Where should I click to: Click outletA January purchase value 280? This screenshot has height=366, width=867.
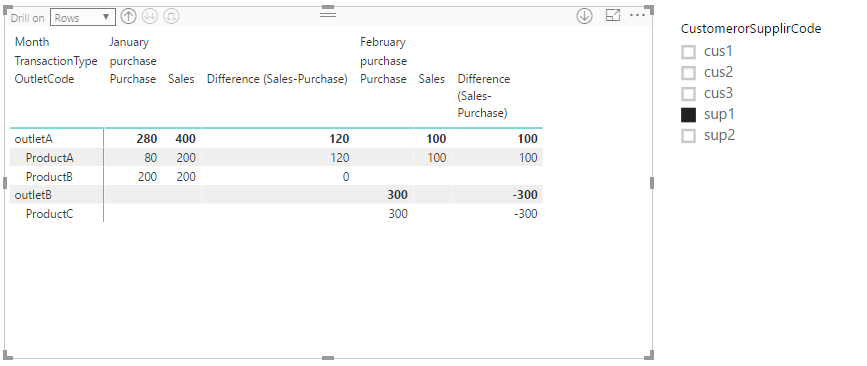[147, 139]
